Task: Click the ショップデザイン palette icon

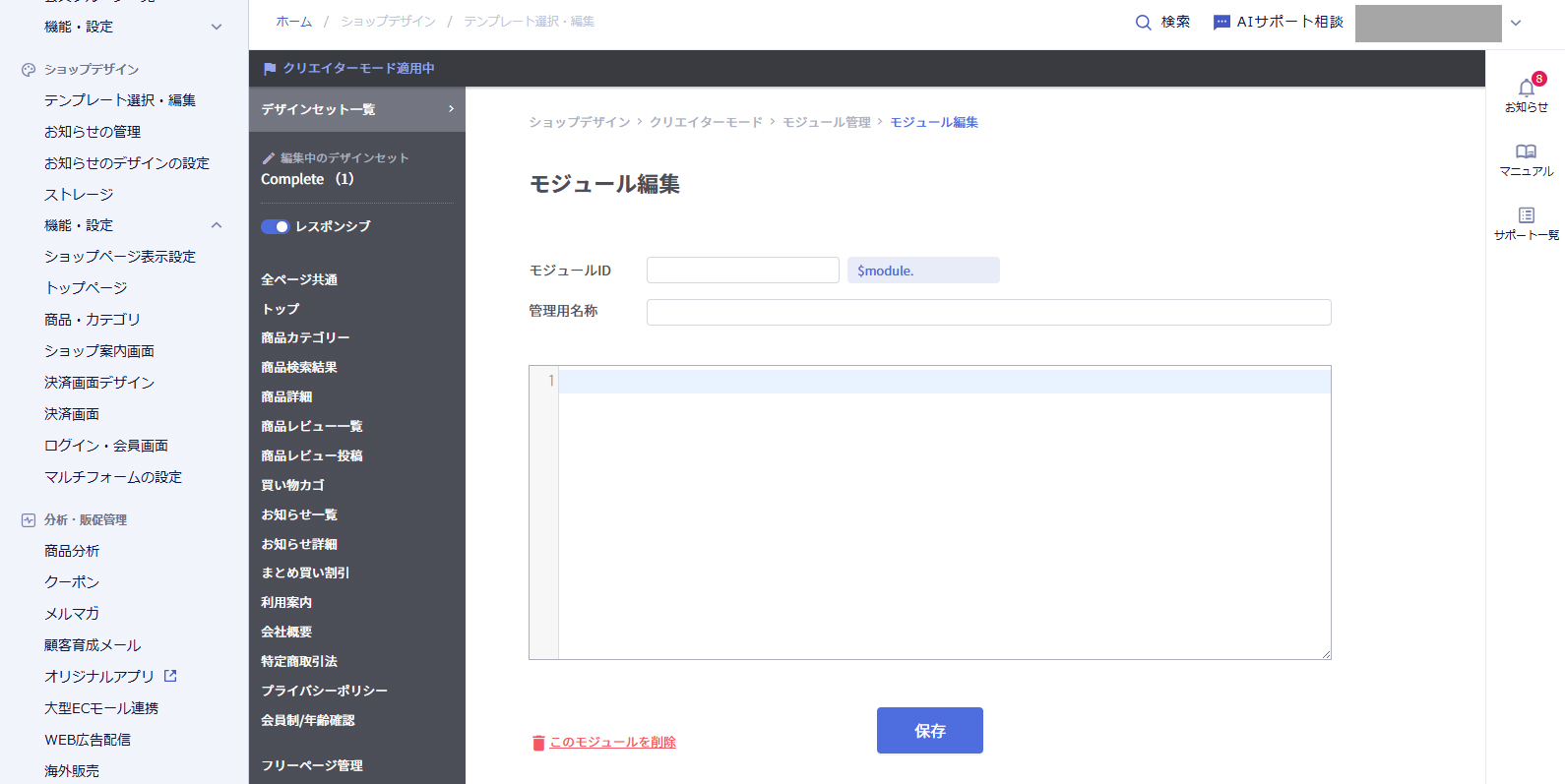Action: 29,70
